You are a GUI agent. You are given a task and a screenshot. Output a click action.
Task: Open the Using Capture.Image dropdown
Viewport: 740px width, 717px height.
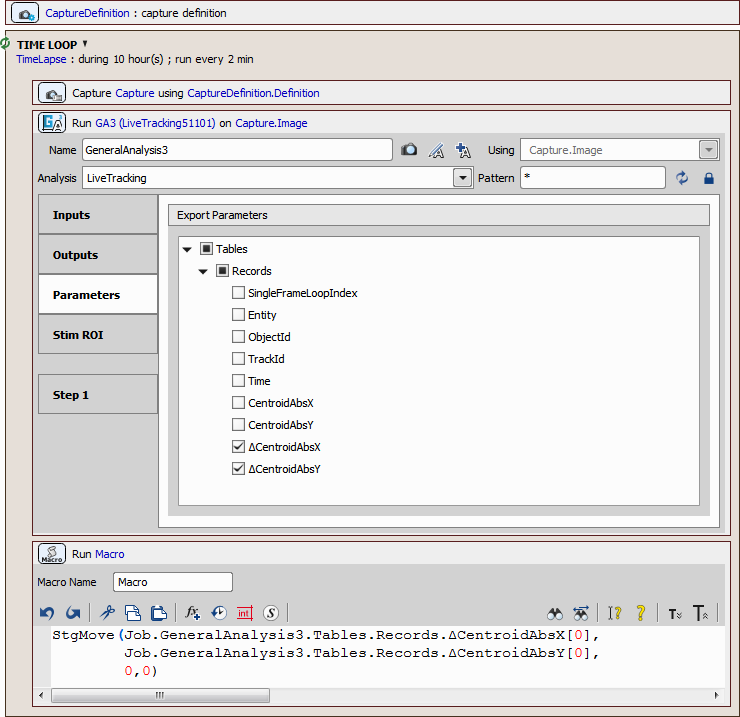[x=708, y=150]
